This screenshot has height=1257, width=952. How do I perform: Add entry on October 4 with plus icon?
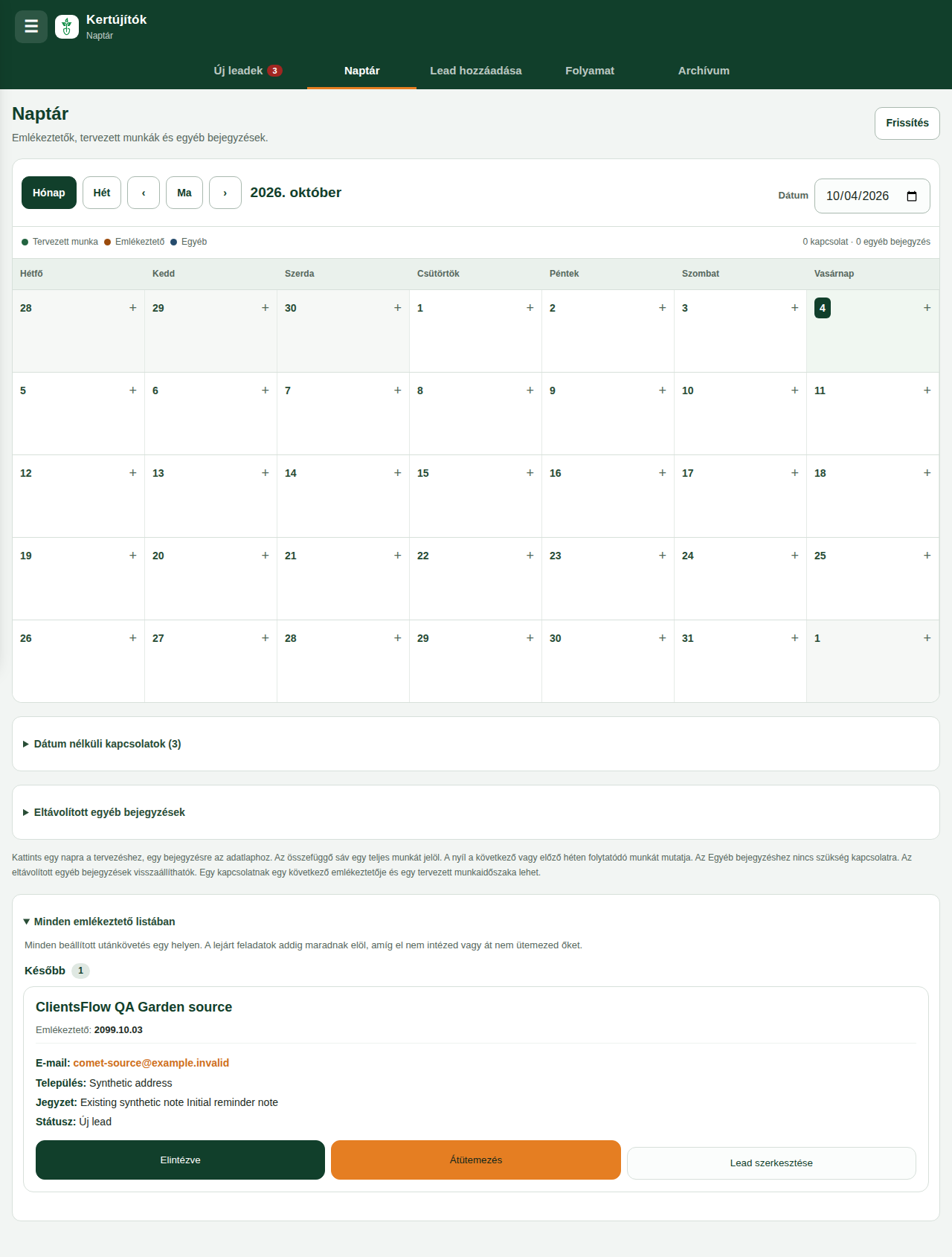tap(927, 308)
